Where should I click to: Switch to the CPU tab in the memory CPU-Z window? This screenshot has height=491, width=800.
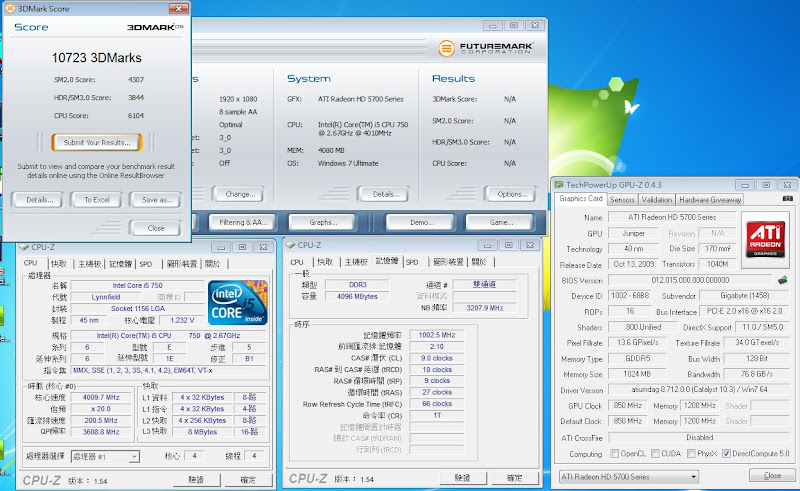[x=297, y=262]
